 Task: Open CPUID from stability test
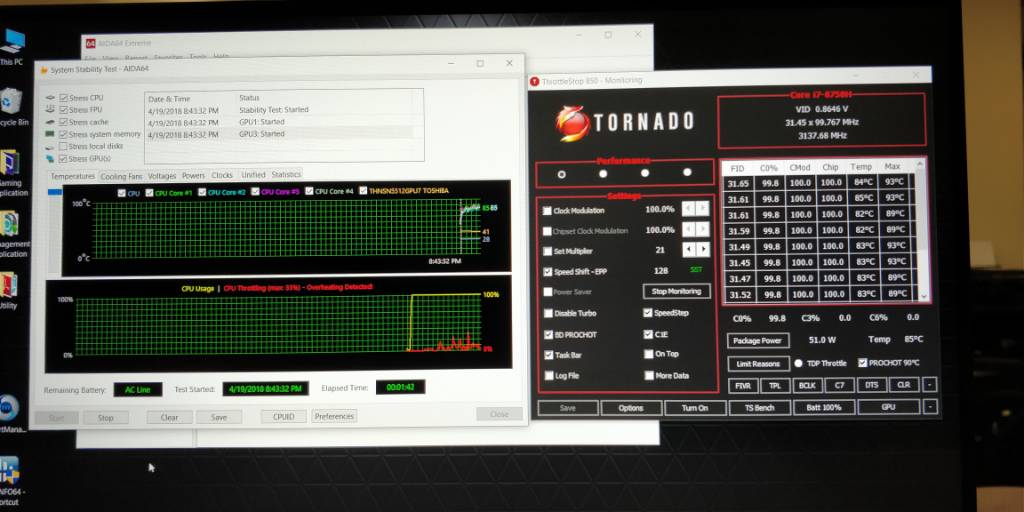(283, 417)
